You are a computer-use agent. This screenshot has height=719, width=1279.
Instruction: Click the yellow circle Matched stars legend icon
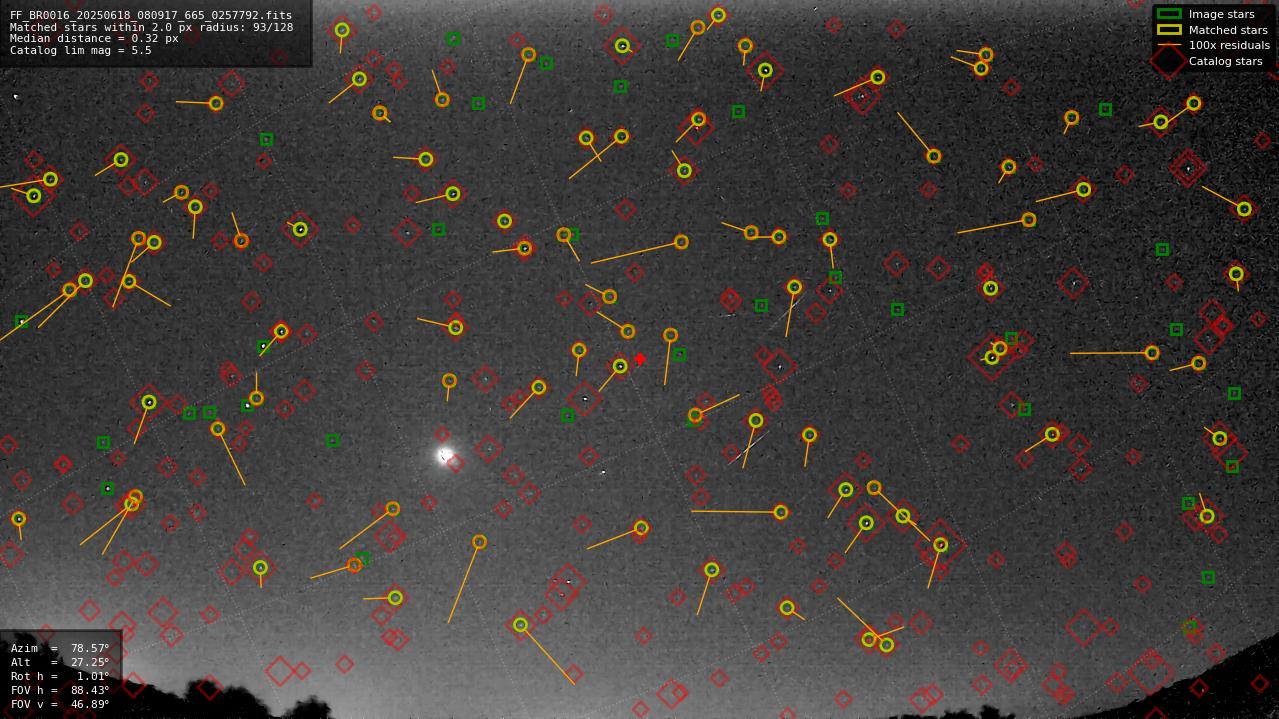click(1168, 30)
